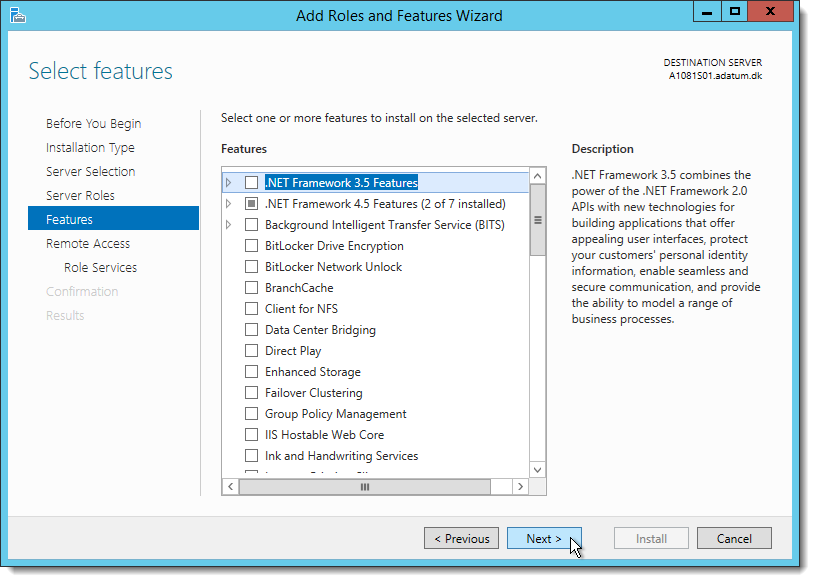Select the Features step in sidebar
The width and height of the screenshot is (815, 582).
pos(113,219)
